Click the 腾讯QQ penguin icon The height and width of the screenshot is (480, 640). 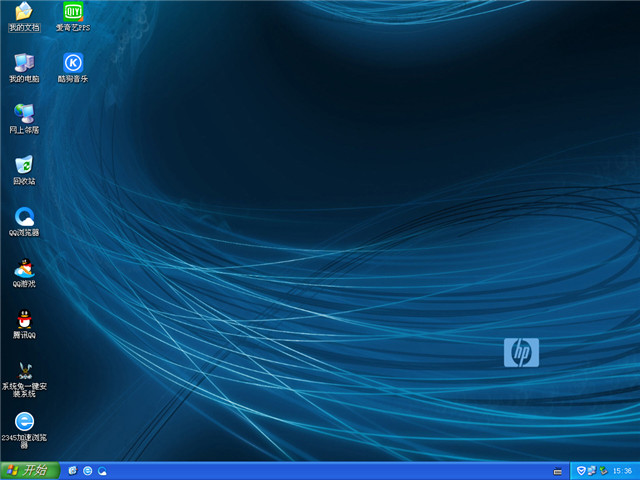pos(23,320)
